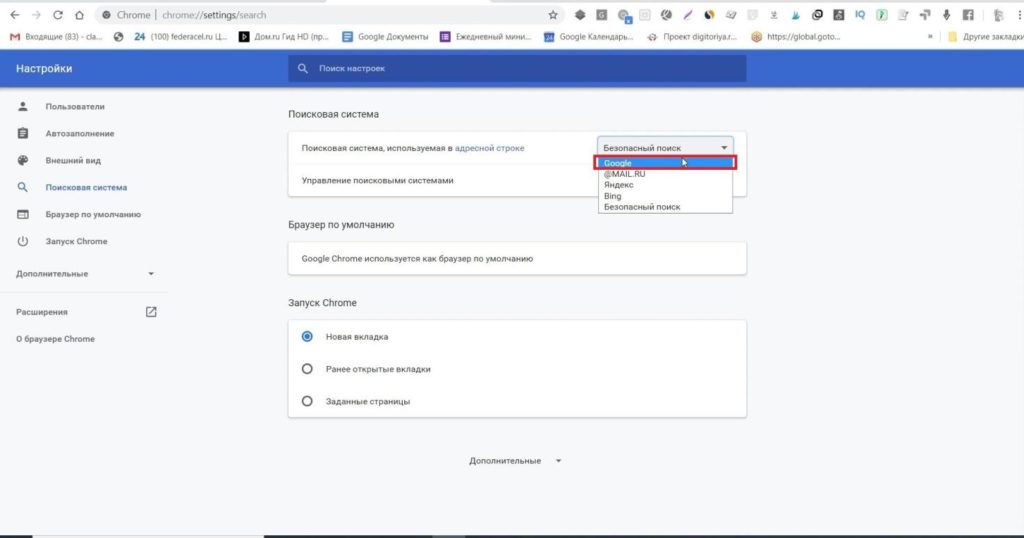Click the magnifier icon in settings search bar
1024x538 pixels.
[x=303, y=68]
